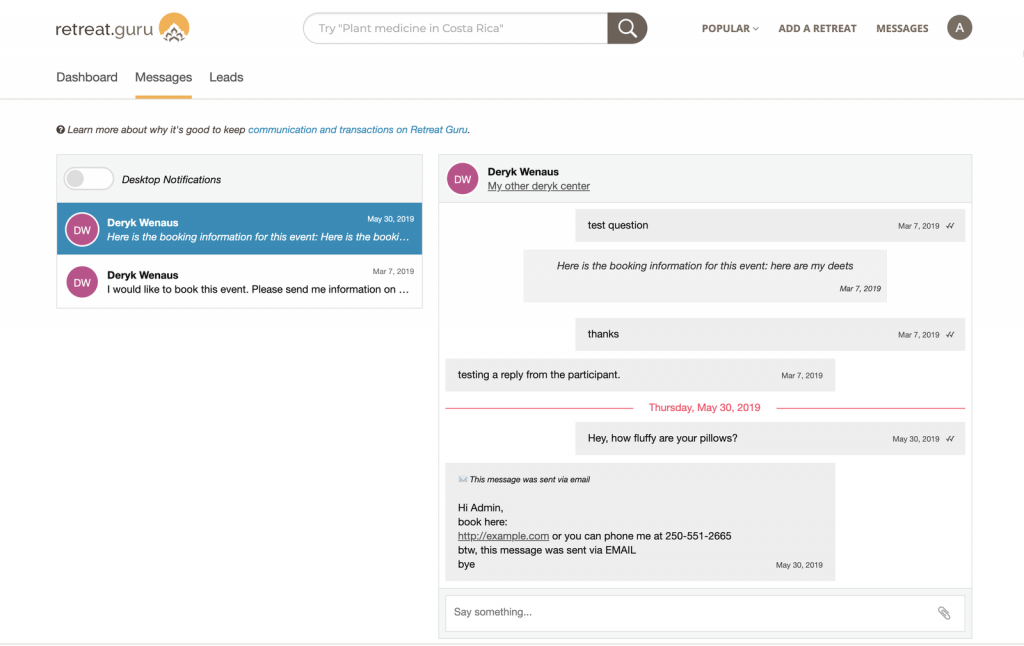The height and width of the screenshot is (646, 1024).
Task: Open the http://example.com link
Action: [x=502, y=535]
